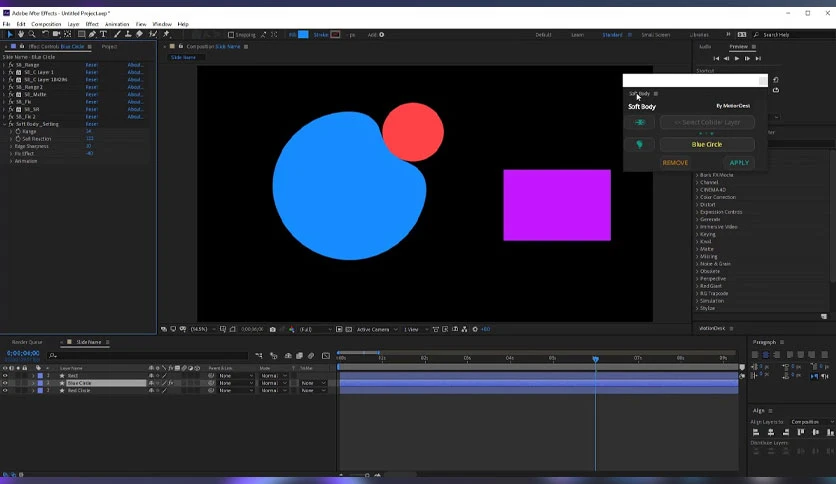
Task: Click the show channel color icon in viewer
Action: [x=292, y=329]
